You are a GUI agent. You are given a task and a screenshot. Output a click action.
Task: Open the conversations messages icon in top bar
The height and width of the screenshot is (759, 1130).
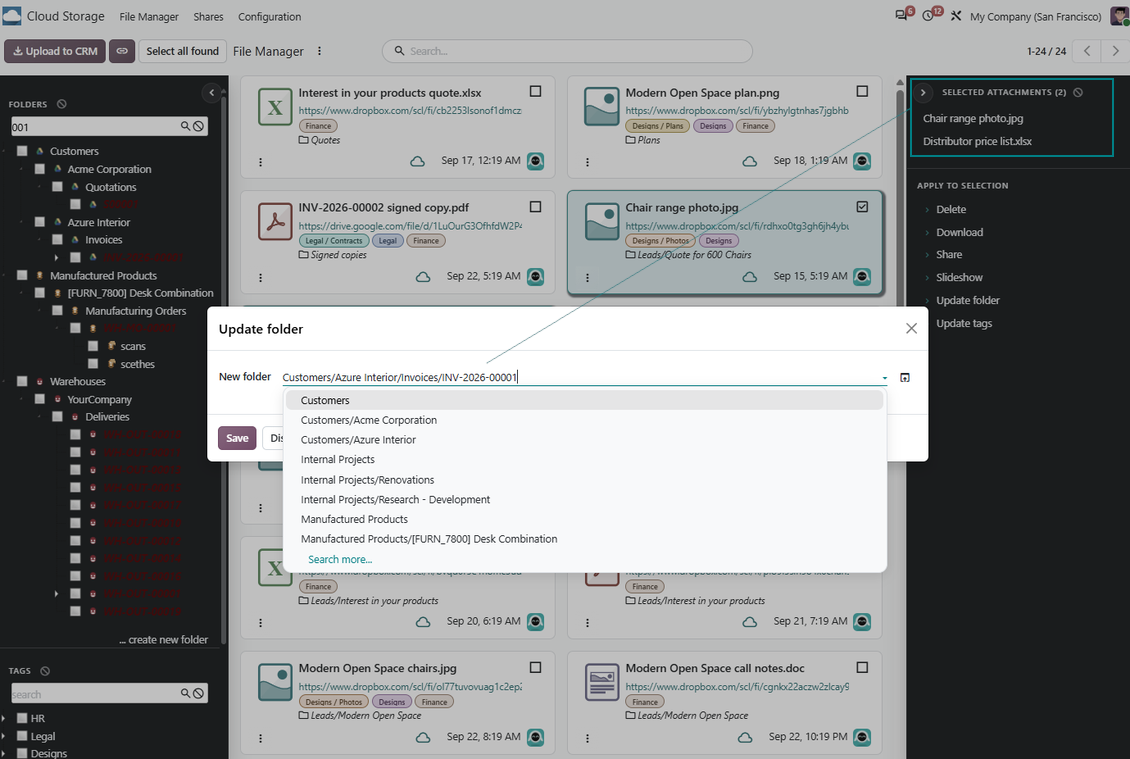901,15
